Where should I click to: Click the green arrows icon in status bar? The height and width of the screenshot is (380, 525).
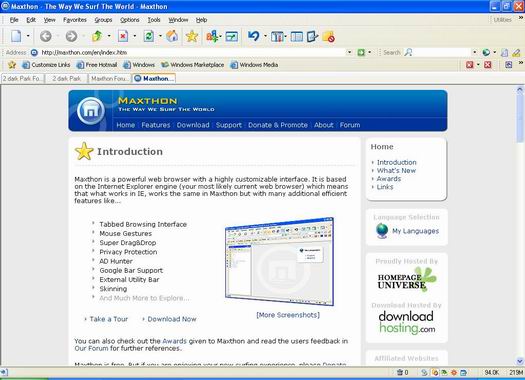click(x=444, y=372)
